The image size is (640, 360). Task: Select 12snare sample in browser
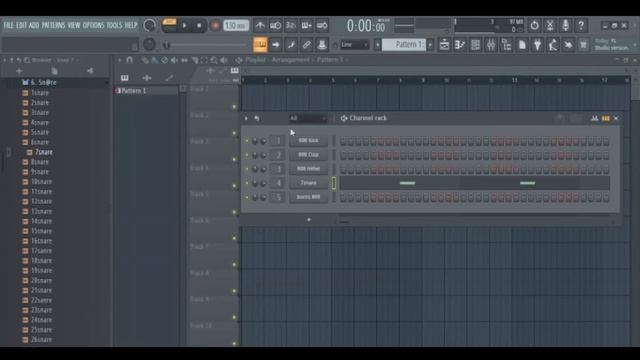41,201
